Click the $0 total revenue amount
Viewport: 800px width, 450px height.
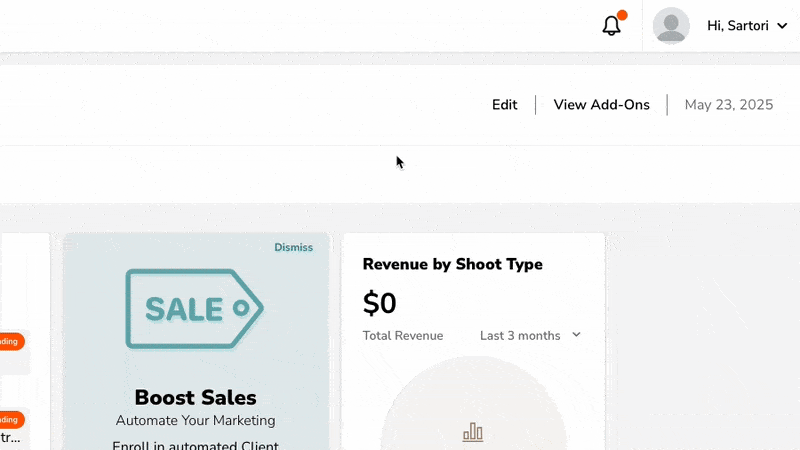point(380,302)
